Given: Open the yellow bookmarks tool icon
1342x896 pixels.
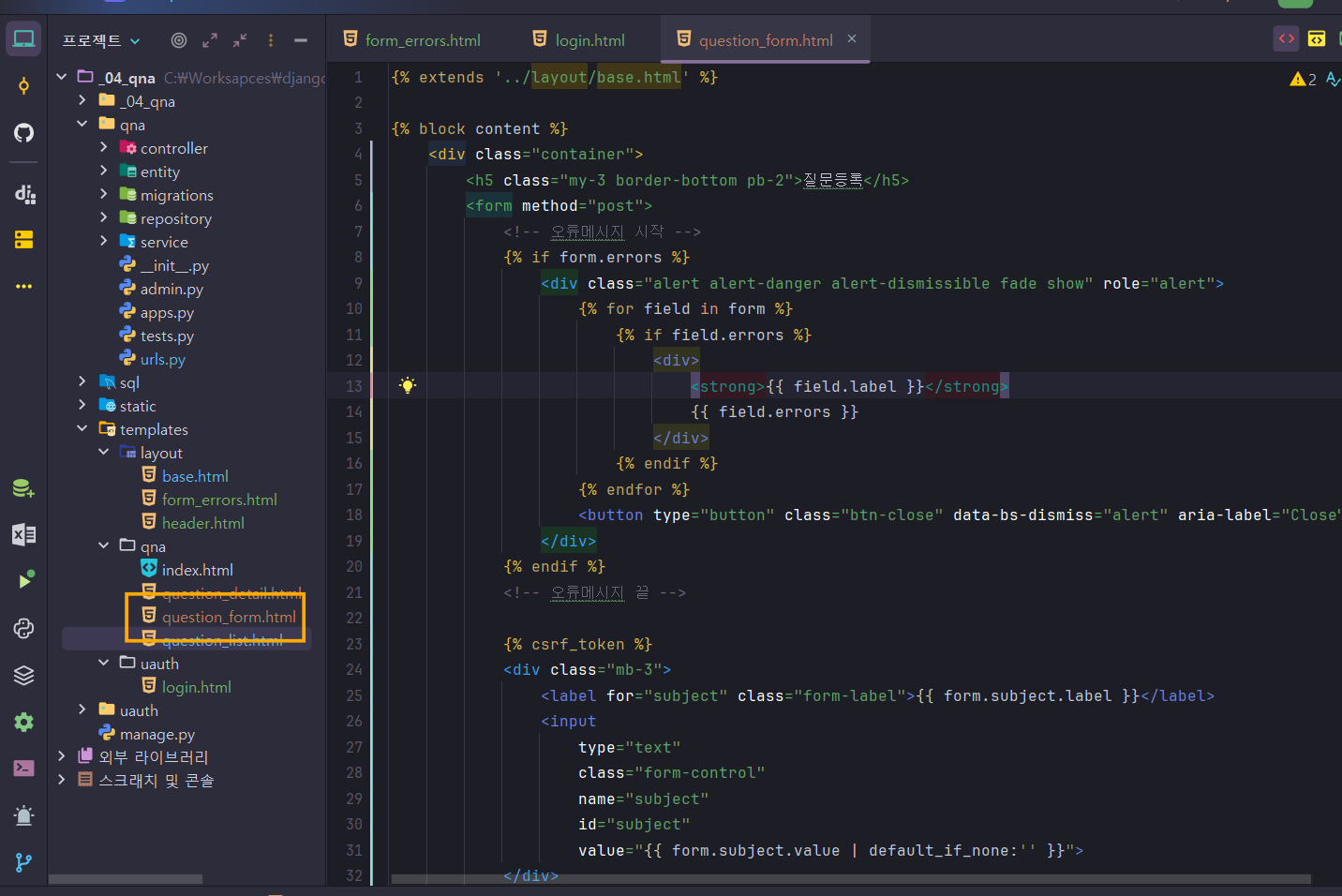Looking at the screenshot, I should coord(24,240).
